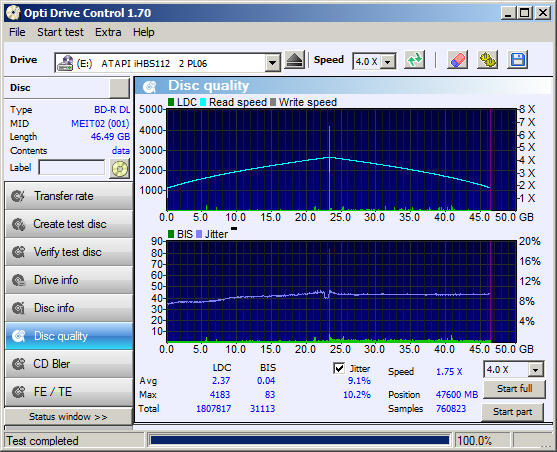This screenshot has height=452, width=557.
Task: Click the test progress bar
Action: (299, 441)
